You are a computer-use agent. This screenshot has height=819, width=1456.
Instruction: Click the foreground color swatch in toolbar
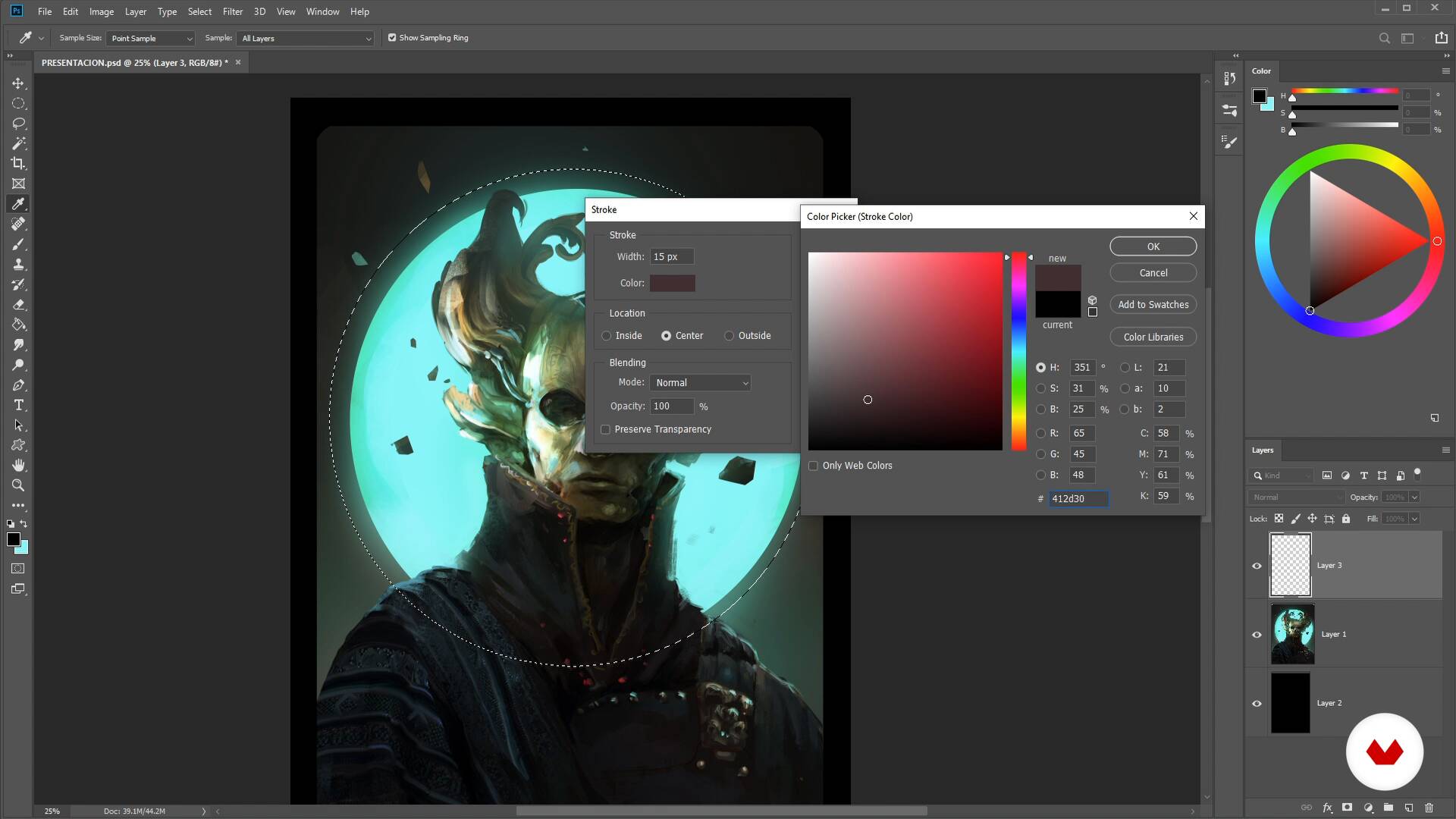tap(14, 539)
